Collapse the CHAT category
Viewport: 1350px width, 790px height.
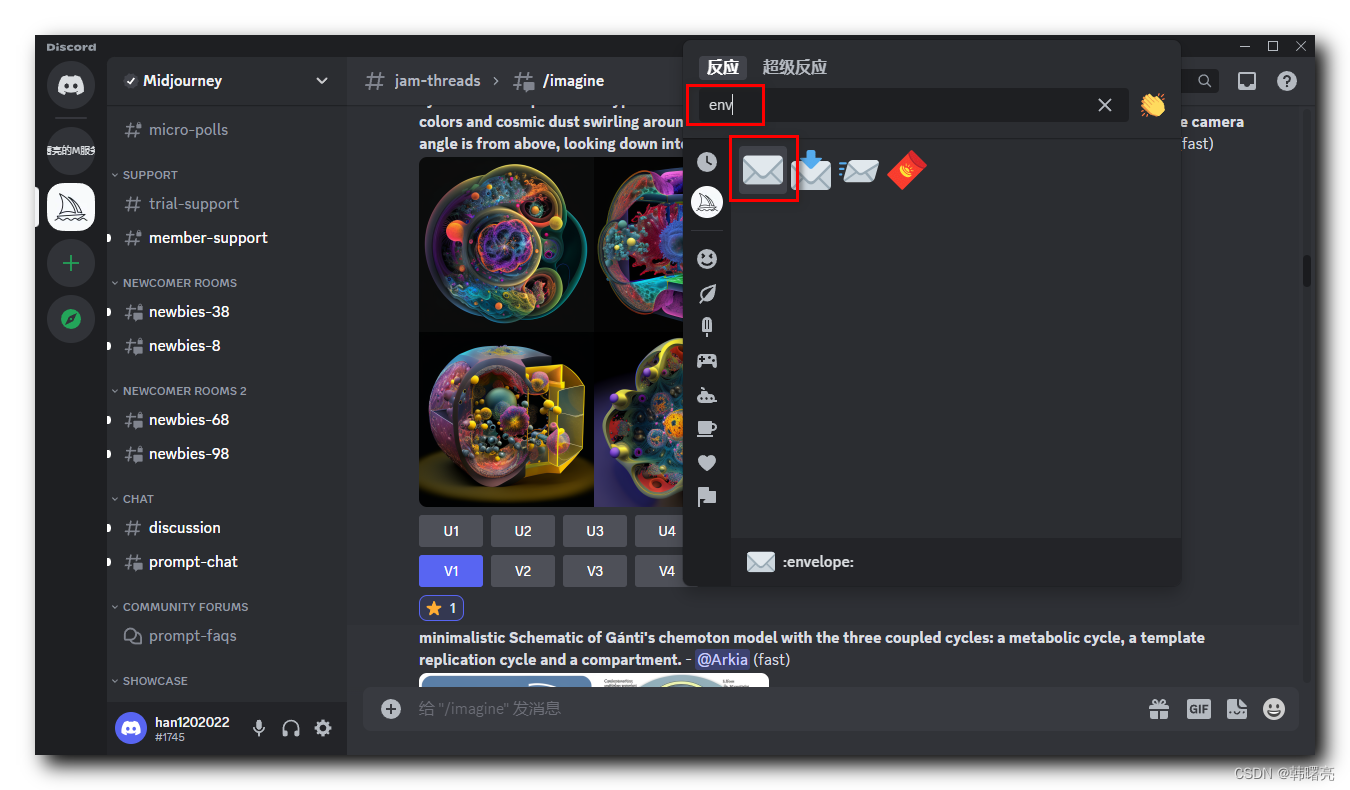coord(133,499)
